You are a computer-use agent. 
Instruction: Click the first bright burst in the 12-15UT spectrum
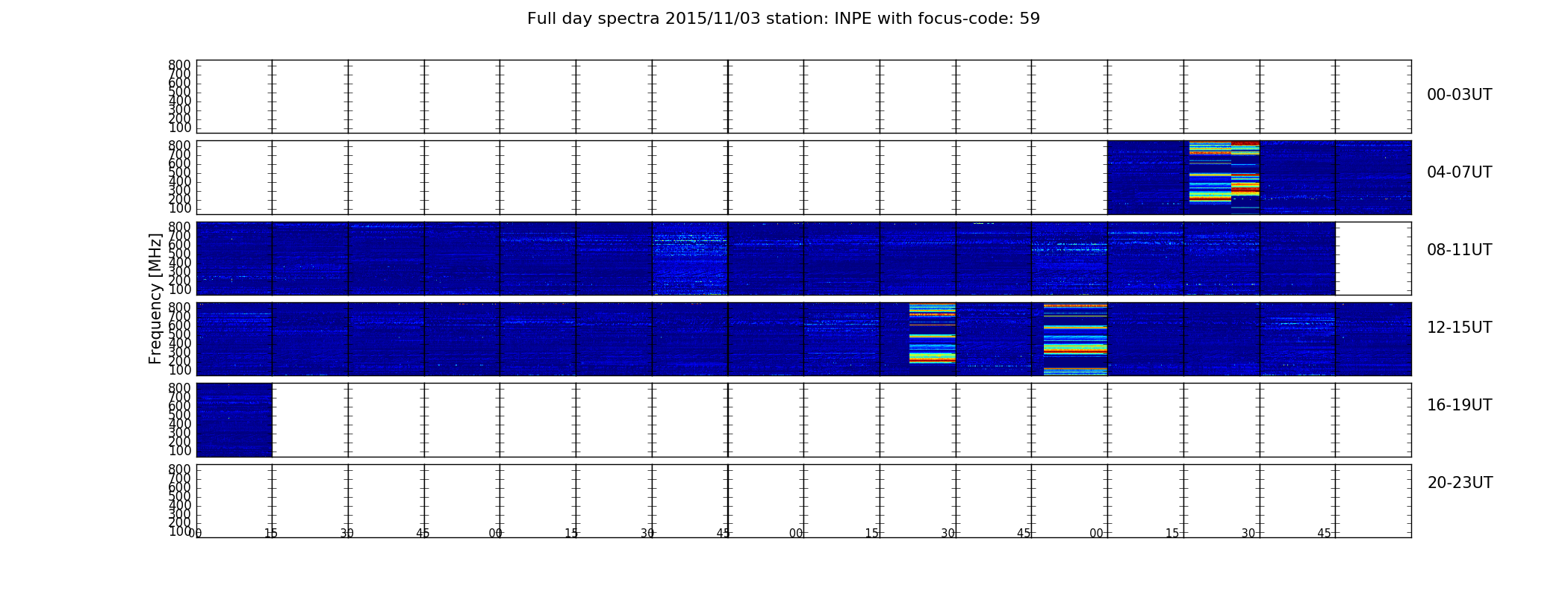[932, 334]
